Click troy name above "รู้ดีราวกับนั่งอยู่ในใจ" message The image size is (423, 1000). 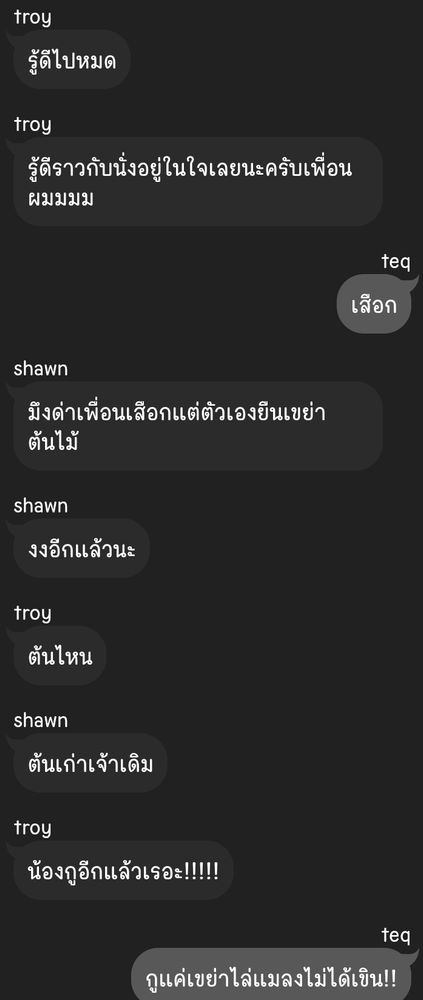(x=32, y=125)
